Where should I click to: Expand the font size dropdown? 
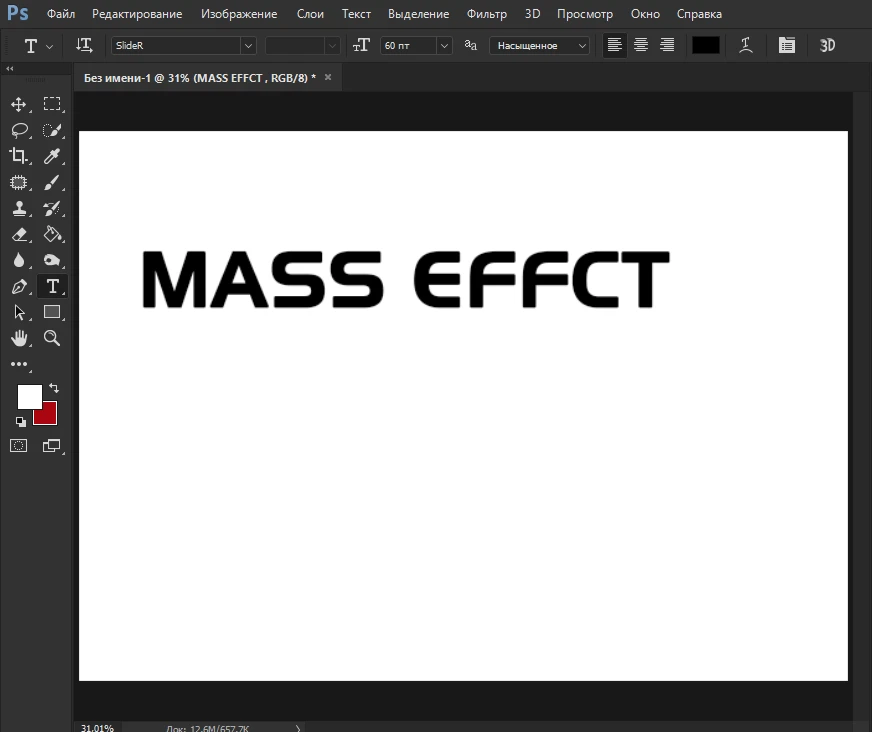[x=443, y=45]
